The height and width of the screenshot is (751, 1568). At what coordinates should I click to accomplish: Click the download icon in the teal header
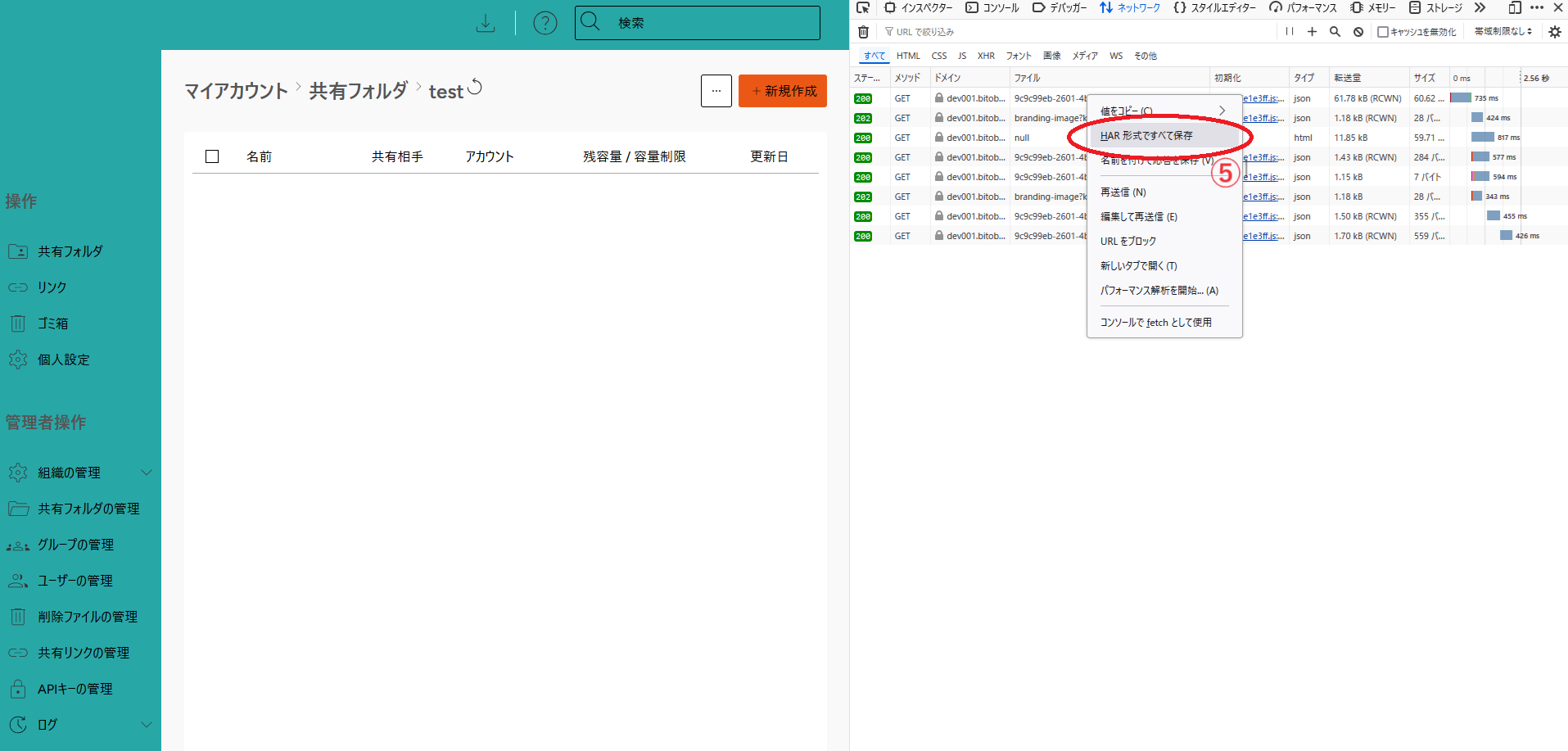point(486,23)
